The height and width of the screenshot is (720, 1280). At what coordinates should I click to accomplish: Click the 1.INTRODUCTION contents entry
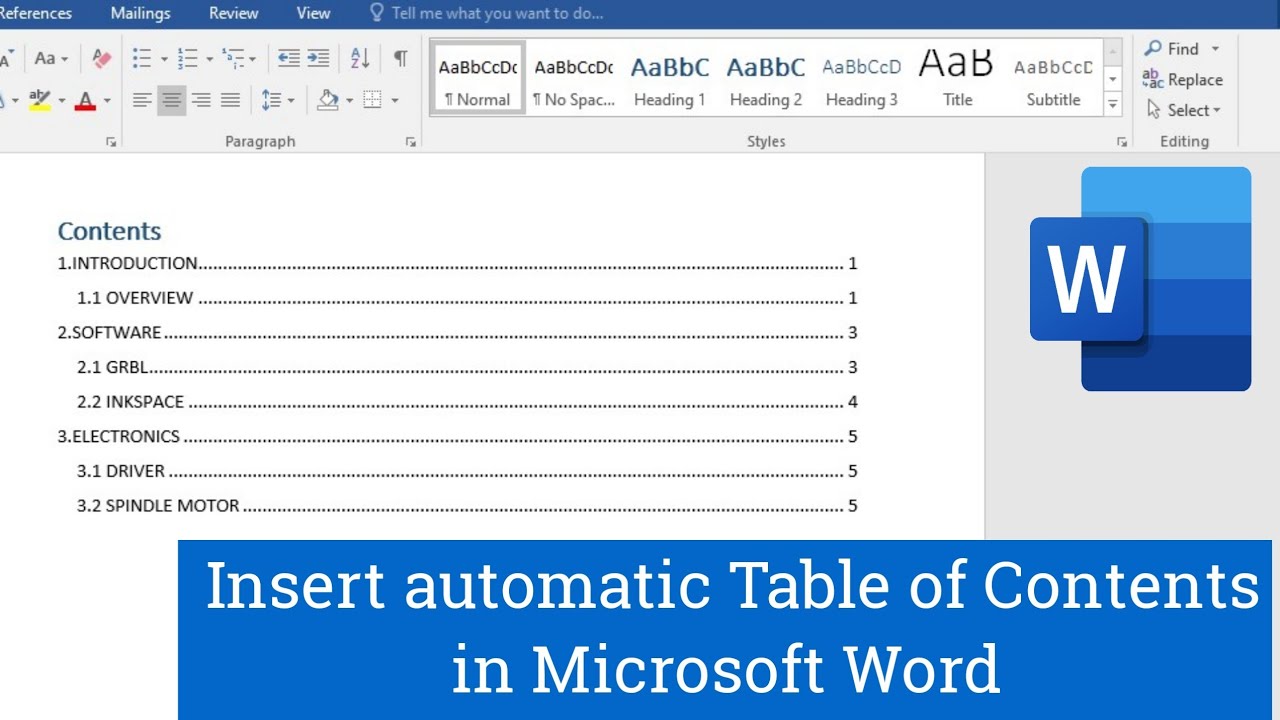click(457, 264)
